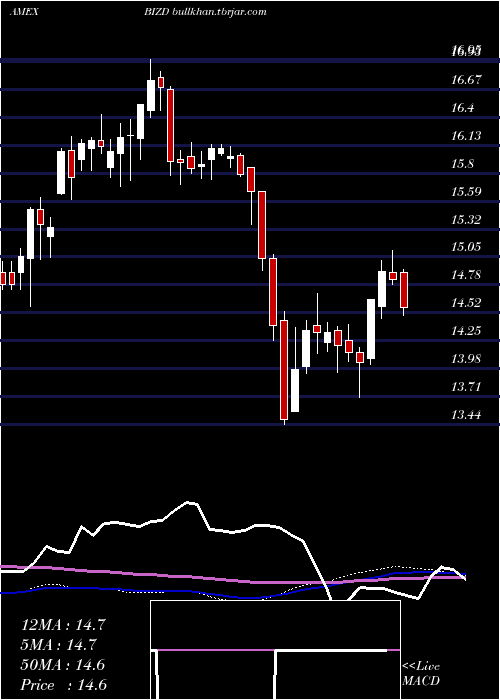Click the 14.52 price axis label
The image size is (500, 700).
click(x=467, y=303)
